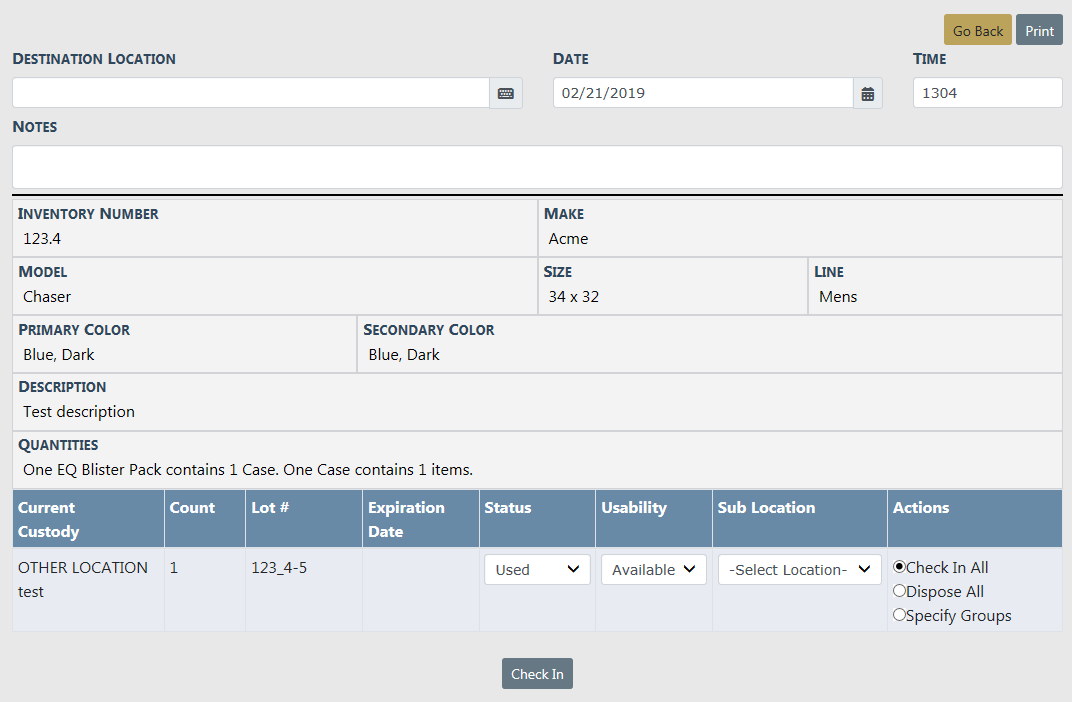This screenshot has height=702, width=1072.
Task: Choose the Dispose All option
Action: click(899, 591)
